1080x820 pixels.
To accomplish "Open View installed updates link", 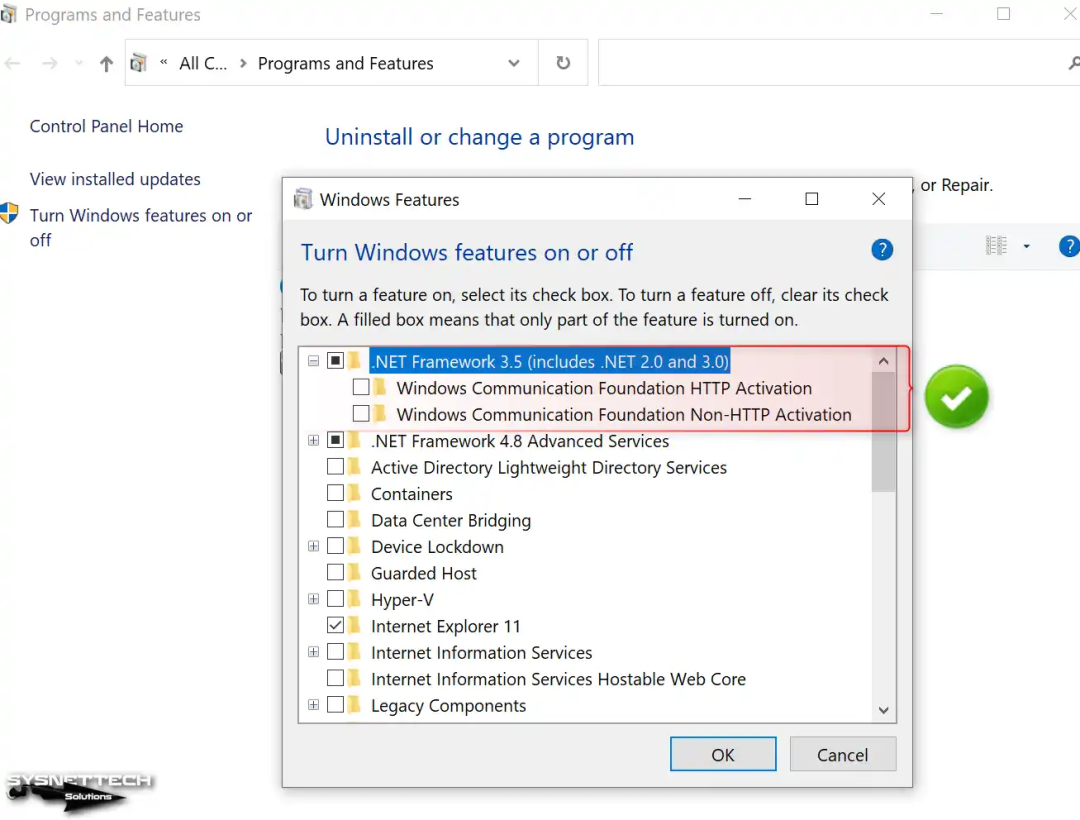I will tap(115, 179).
